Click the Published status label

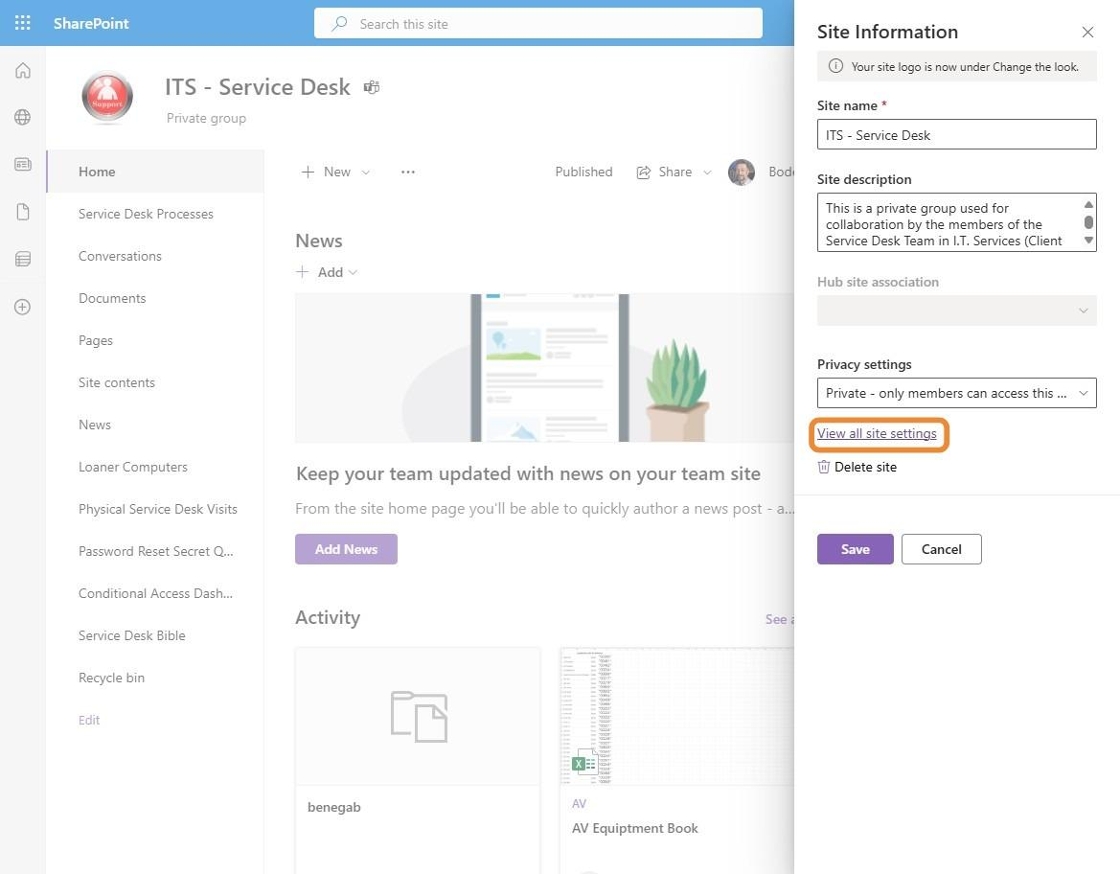[584, 172]
